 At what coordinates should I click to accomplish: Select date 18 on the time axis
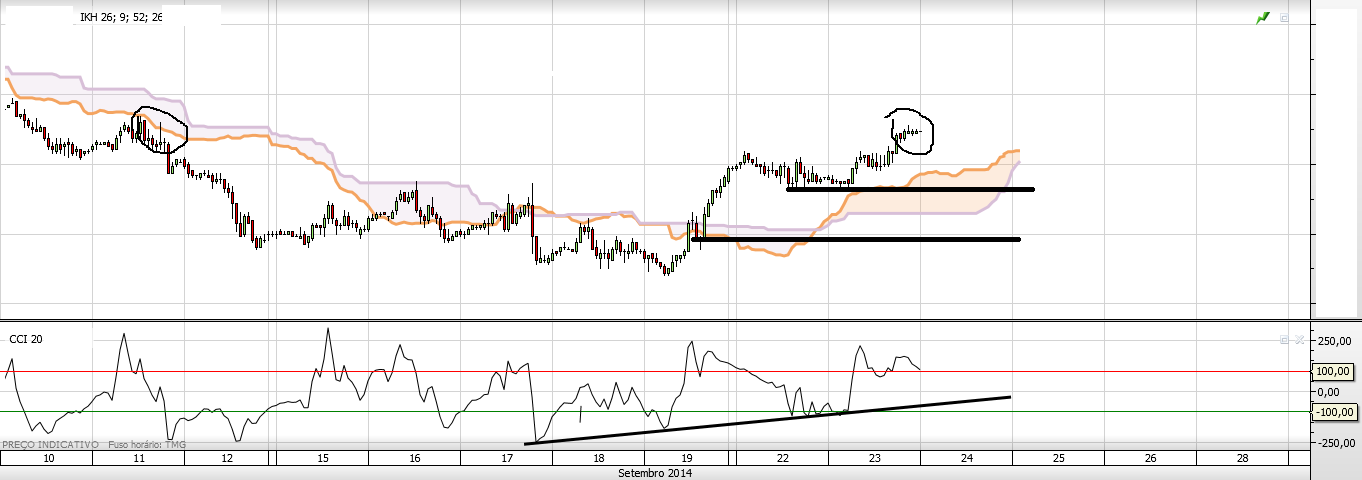coord(598,458)
